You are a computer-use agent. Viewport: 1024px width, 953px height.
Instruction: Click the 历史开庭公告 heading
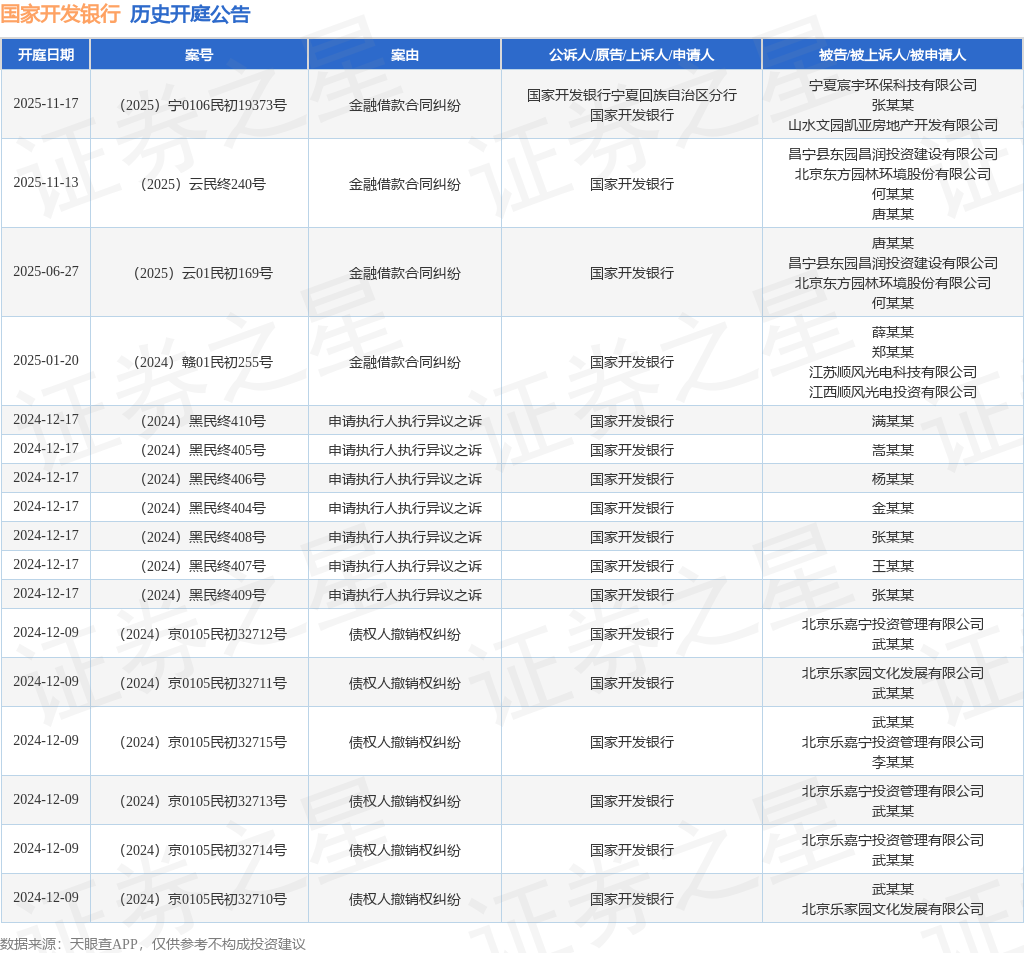[190, 14]
